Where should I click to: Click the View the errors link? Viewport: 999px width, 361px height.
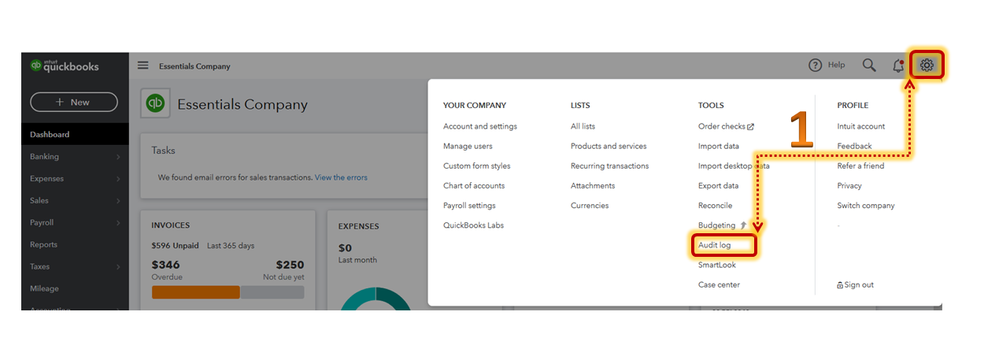[341, 178]
